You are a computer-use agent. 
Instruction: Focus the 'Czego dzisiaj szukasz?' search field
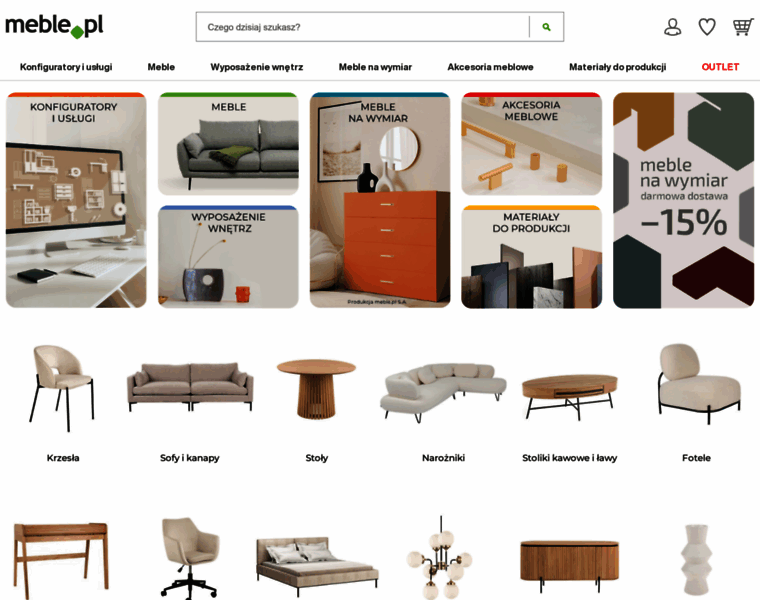363,27
